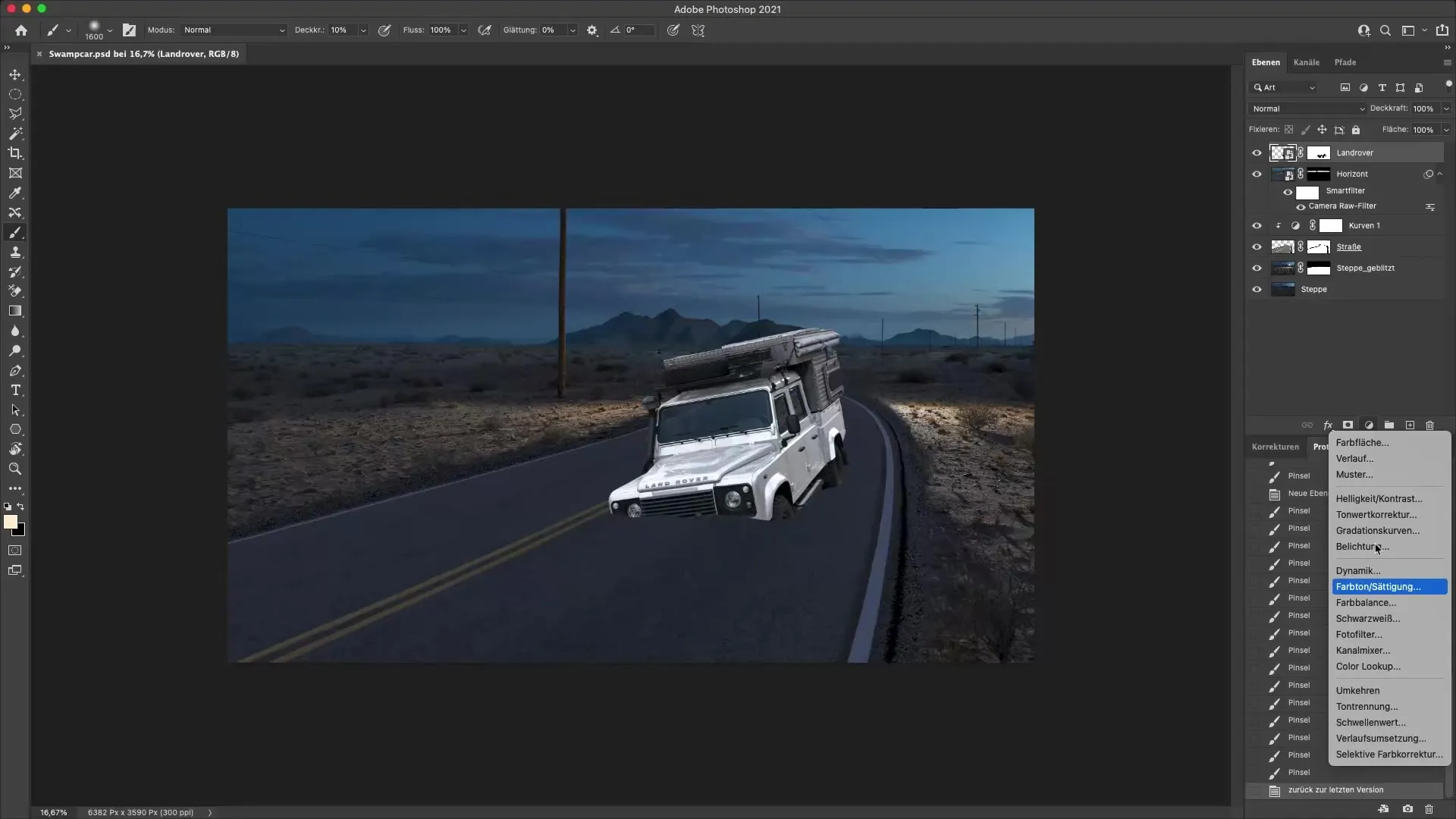Select the Straße layer name

tap(1348, 247)
